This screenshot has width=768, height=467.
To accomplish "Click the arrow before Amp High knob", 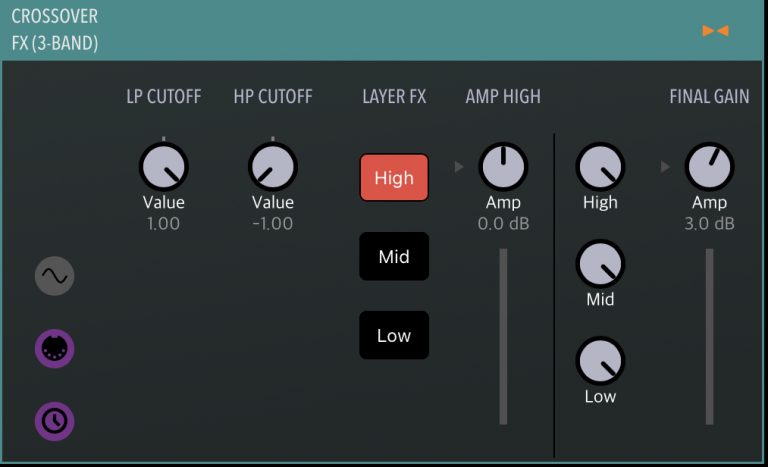I will (x=459, y=167).
